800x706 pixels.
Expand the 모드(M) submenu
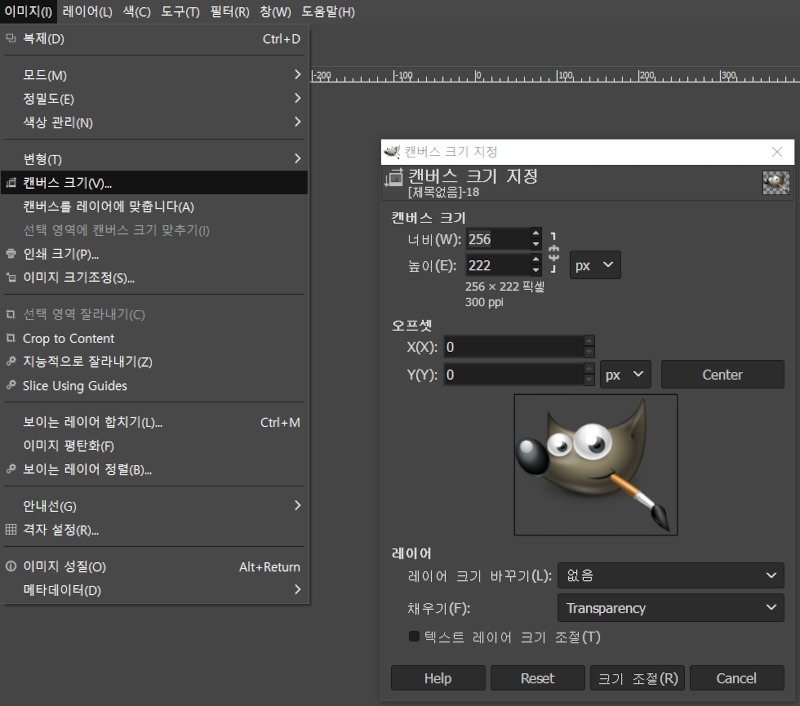pyautogui.click(x=154, y=75)
